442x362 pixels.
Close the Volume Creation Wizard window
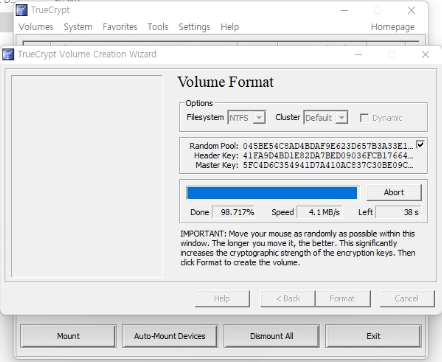(x=425, y=54)
